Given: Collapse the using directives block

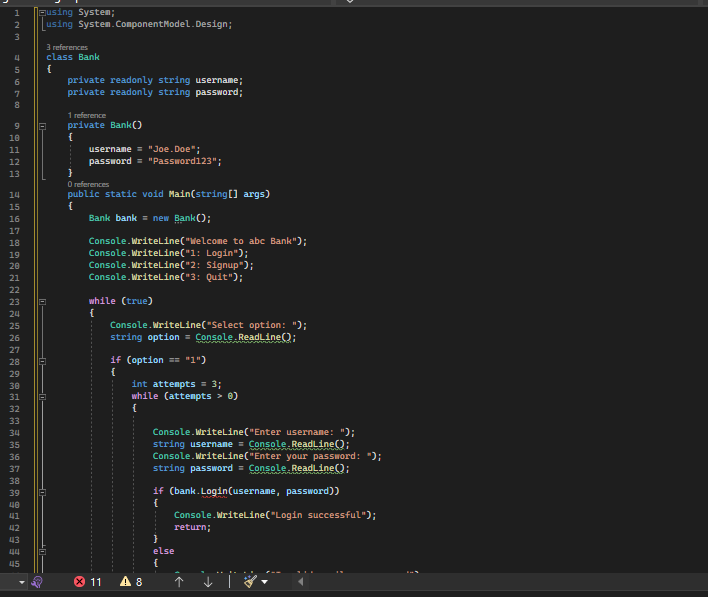Looking at the screenshot, I should click(42, 11).
